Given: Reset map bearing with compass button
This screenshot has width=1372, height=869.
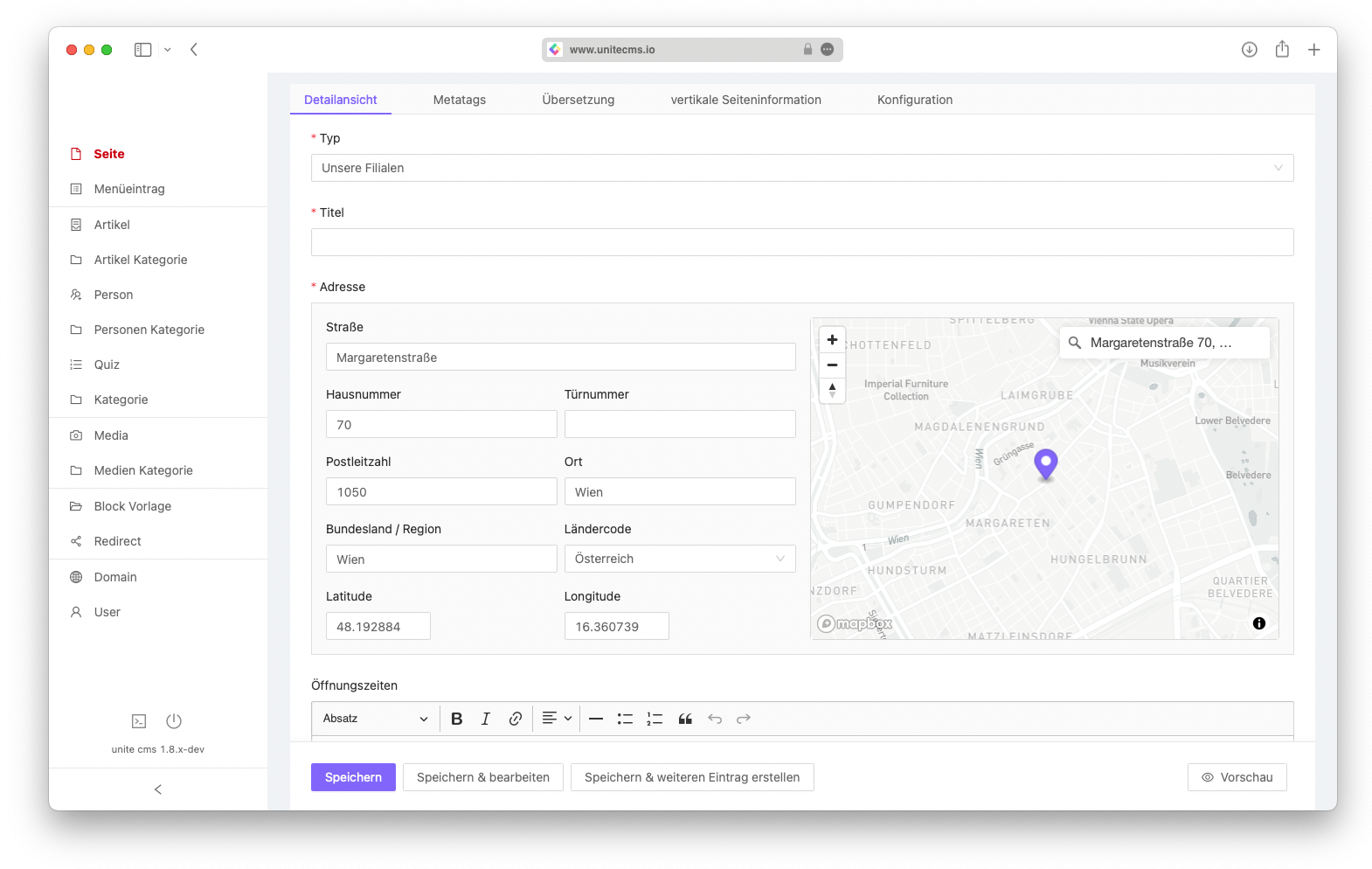Looking at the screenshot, I should [832, 390].
